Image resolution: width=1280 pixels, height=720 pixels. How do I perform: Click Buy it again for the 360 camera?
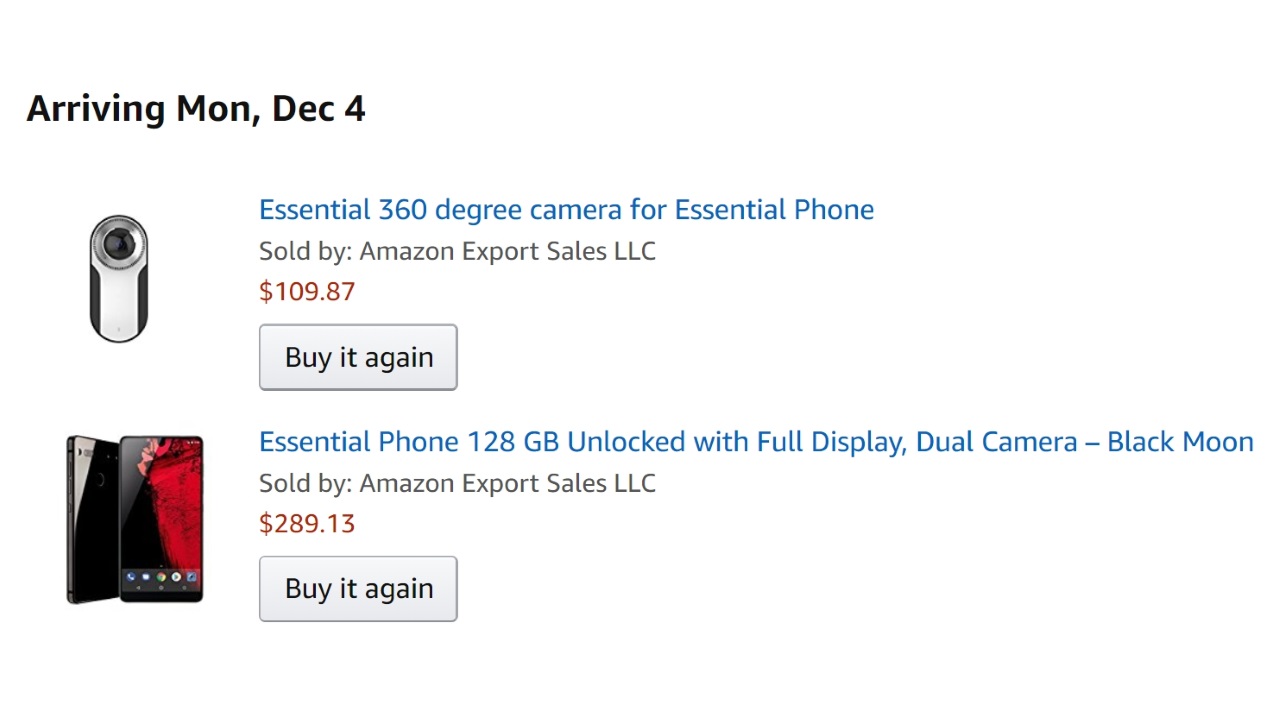pos(358,357)
